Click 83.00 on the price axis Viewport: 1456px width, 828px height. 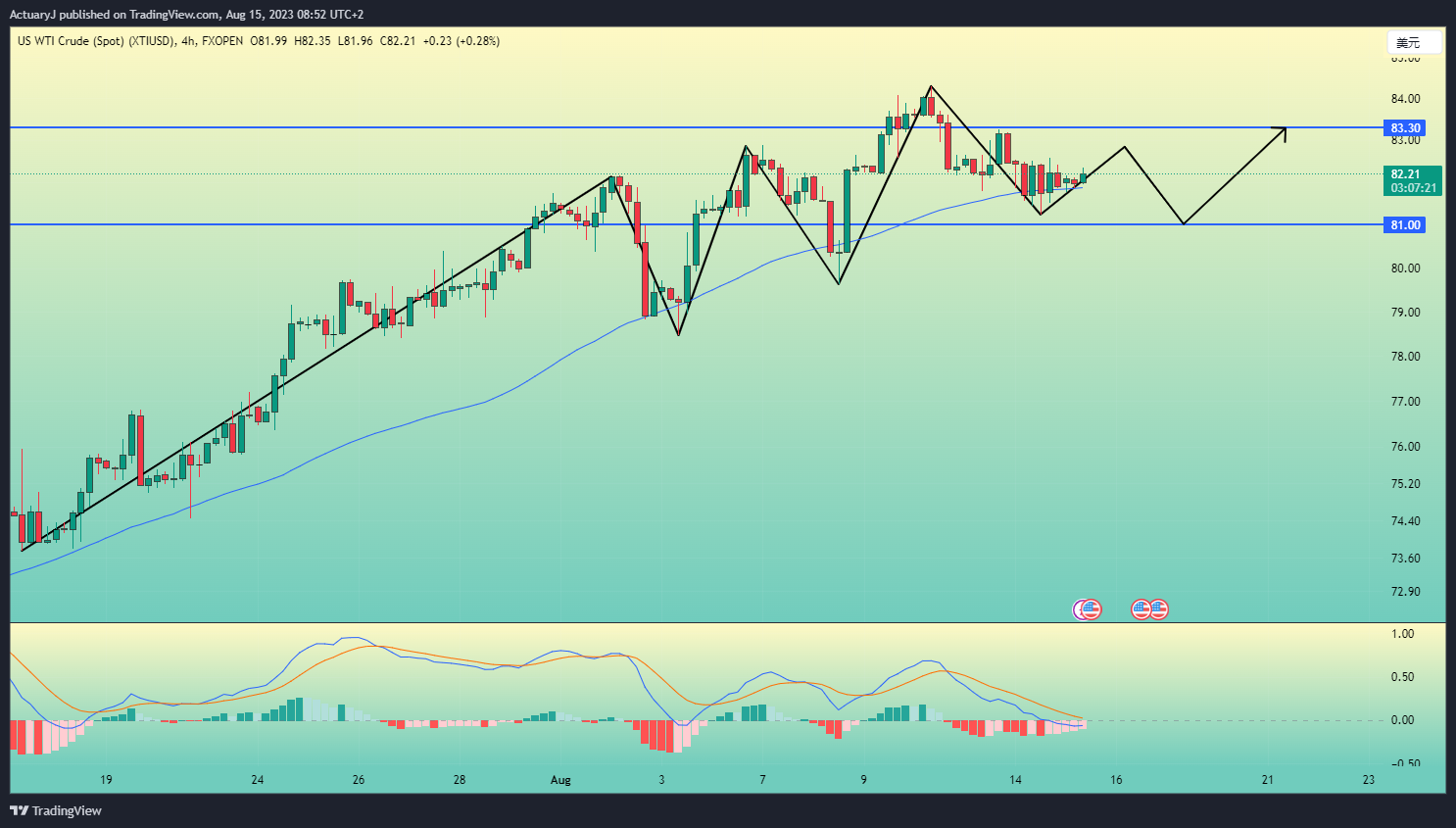coord(1405,140)
